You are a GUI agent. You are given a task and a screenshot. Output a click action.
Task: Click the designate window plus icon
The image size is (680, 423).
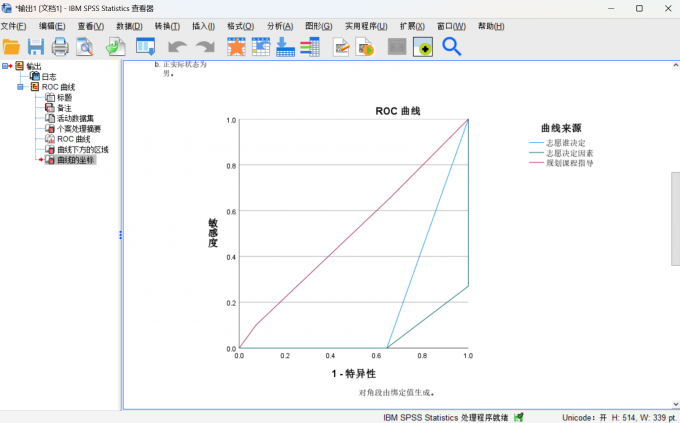point(423,47)
